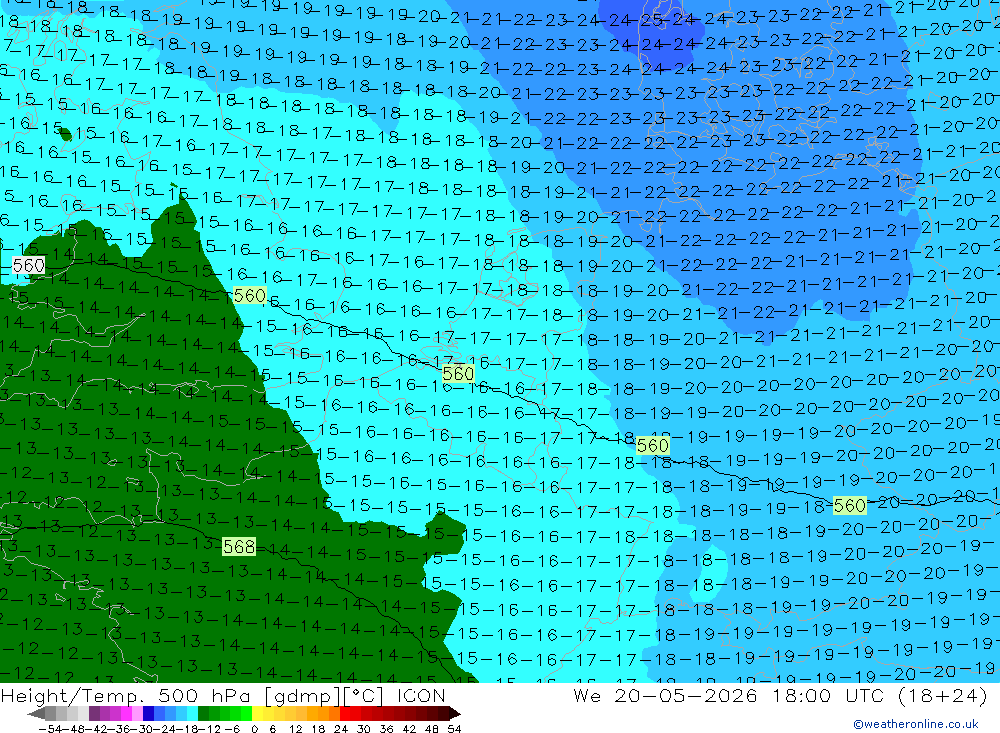Pick the dark green legend swatch above -12
This screenshot has width=1000, height=733.
[x=203, y=713]
